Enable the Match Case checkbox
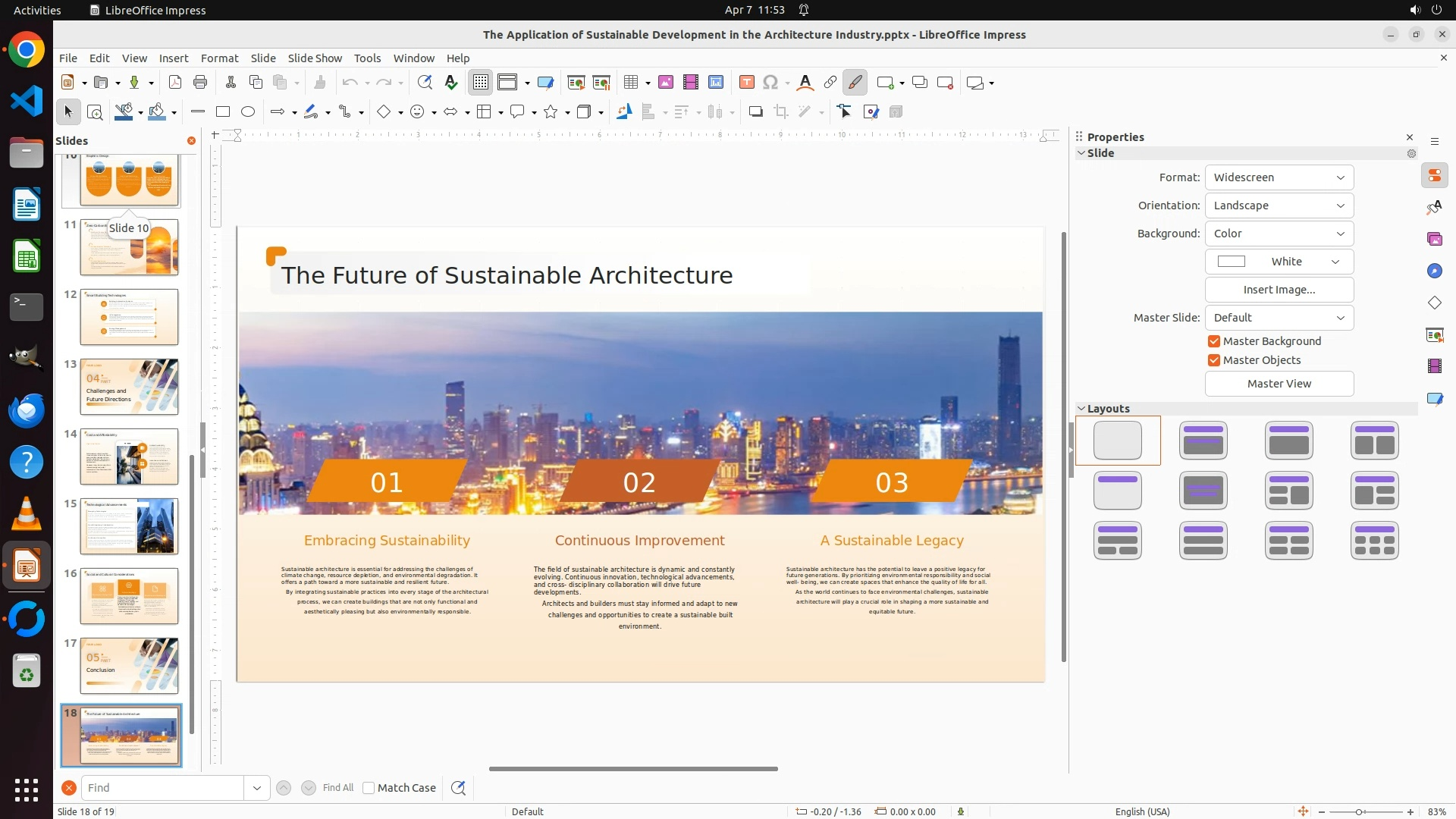This screenshot has width=1456, height=819. click(369, 788)
